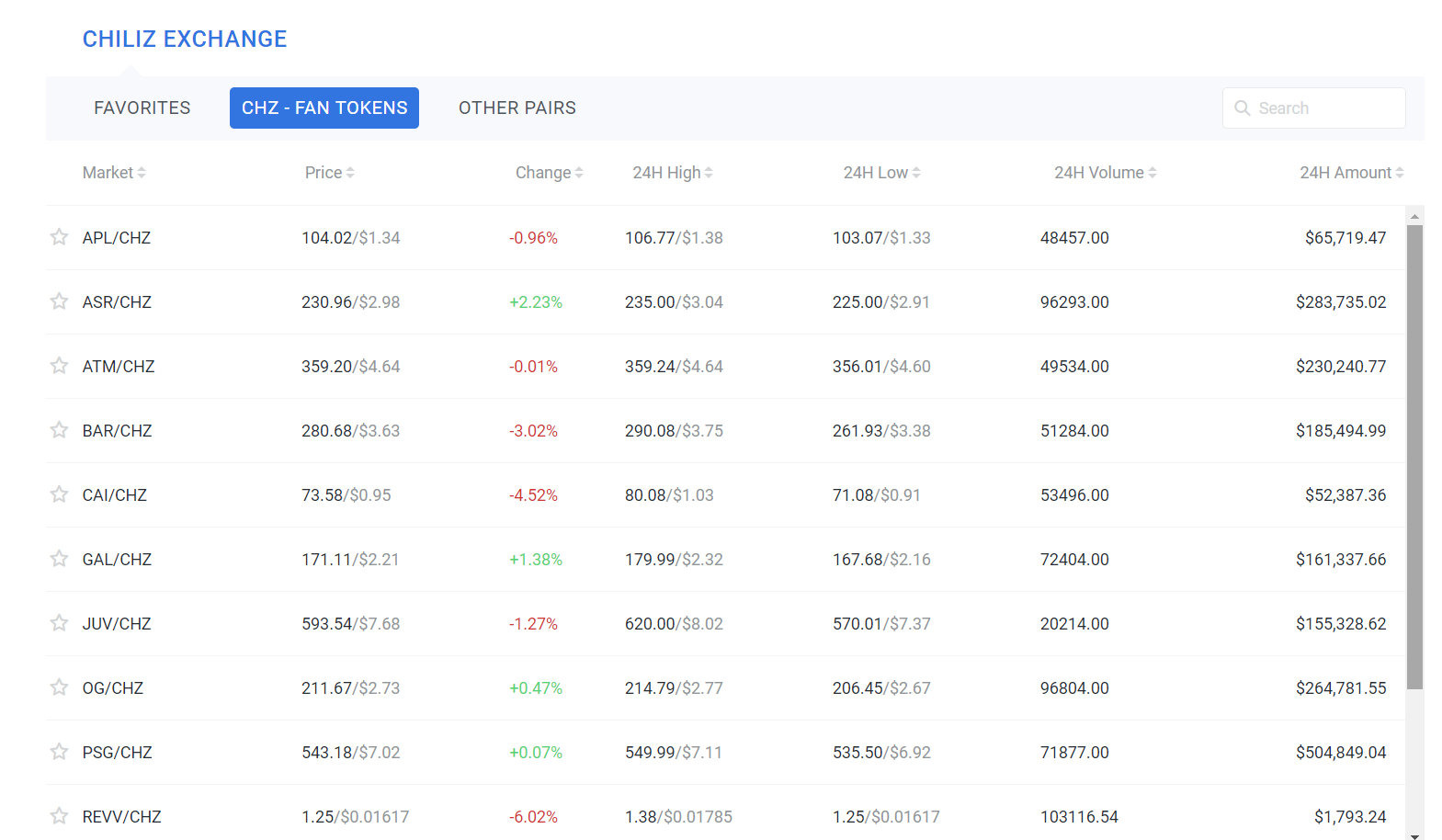Open the BAR/CHZ market
Viewport: 1442px width, 840px height.
coord(117,430)
